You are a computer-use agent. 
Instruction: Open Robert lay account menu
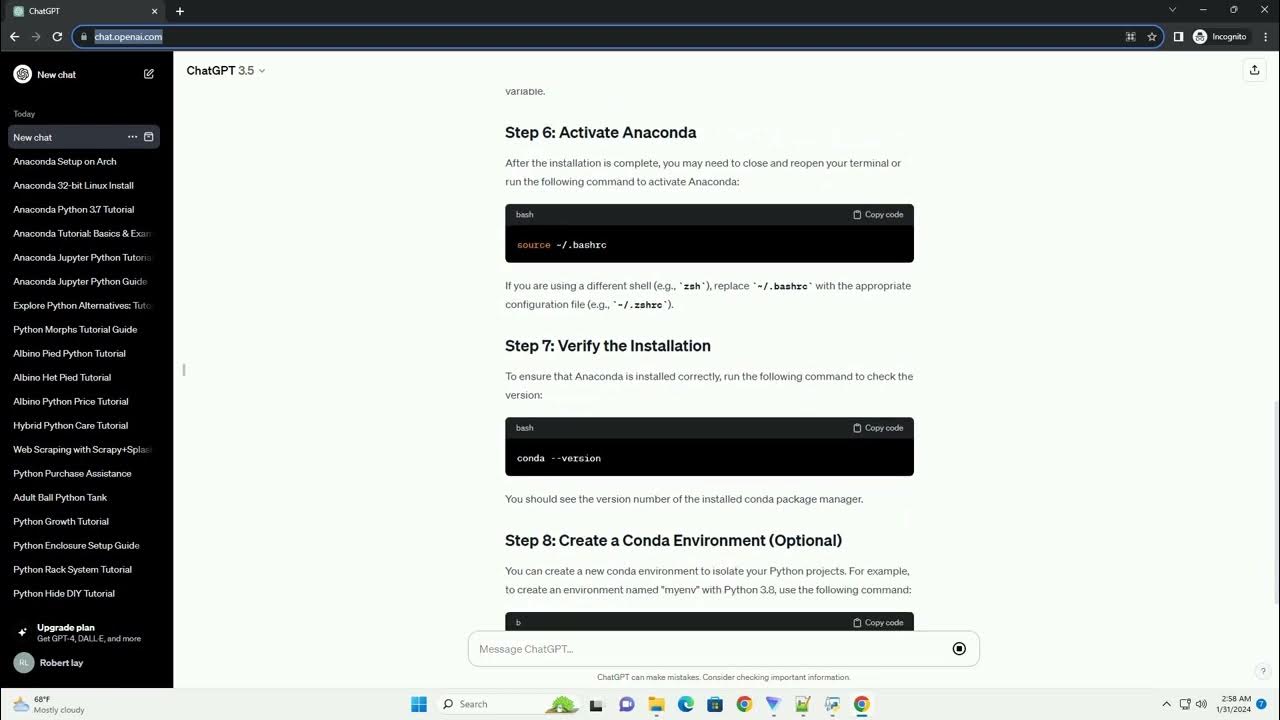86,663
